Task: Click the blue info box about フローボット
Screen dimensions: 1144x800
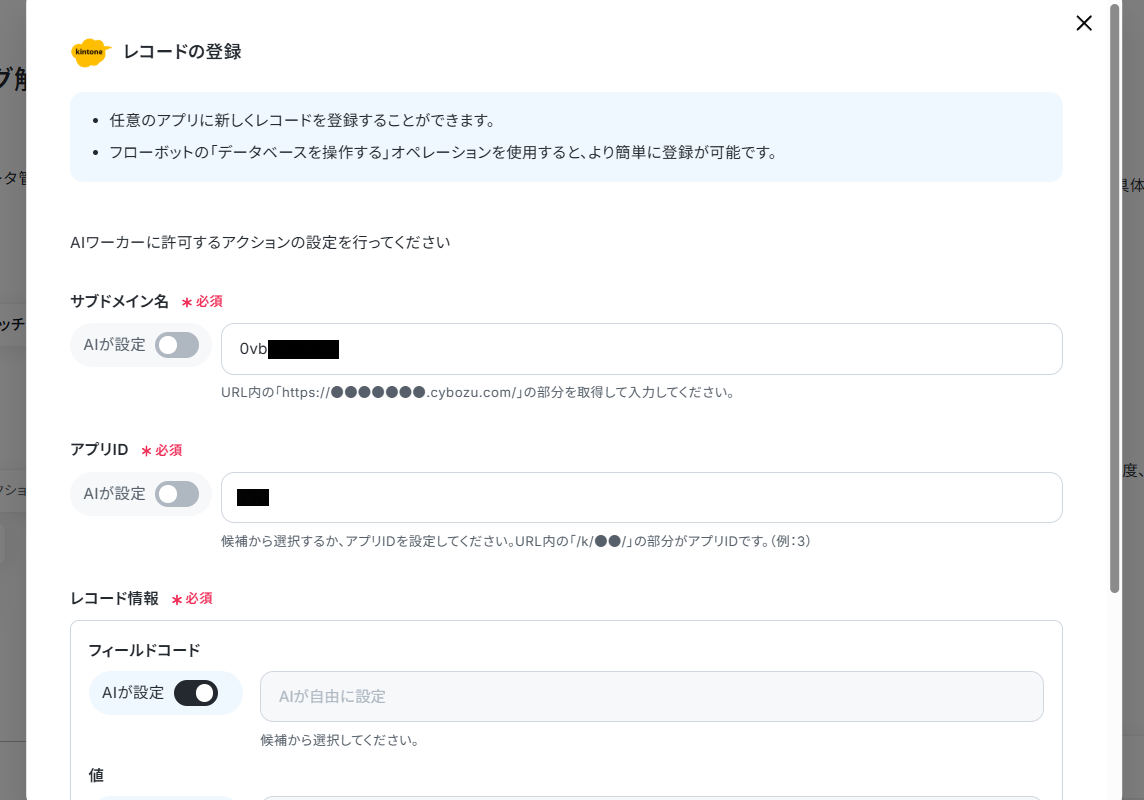Action: 566,137
